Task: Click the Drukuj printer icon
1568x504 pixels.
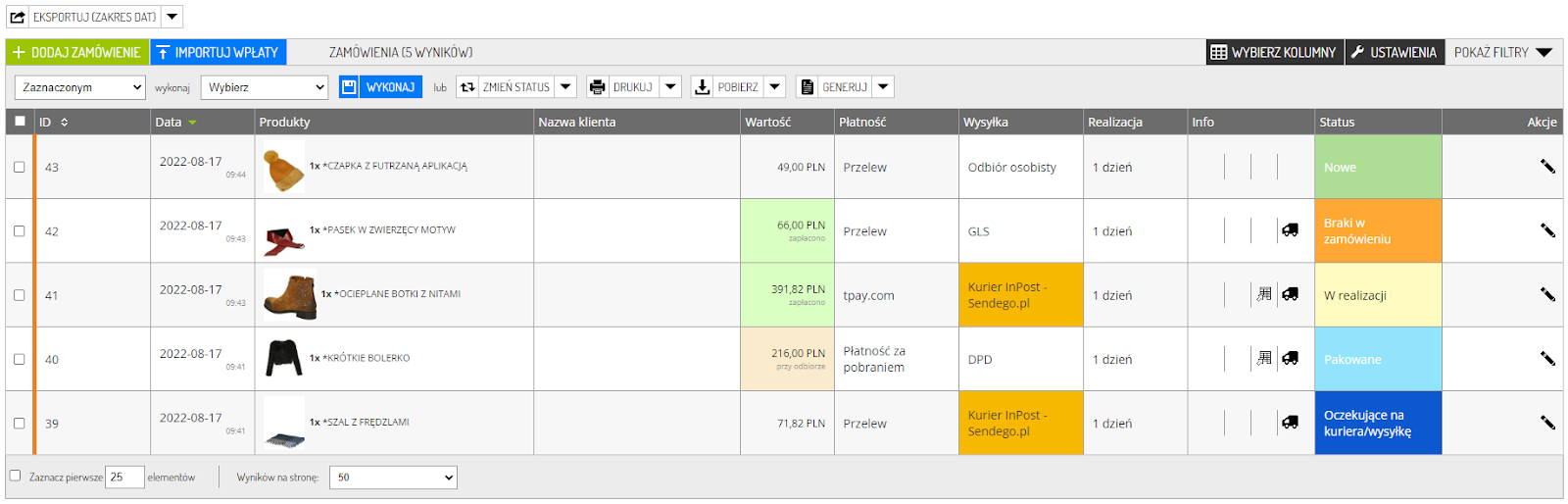Action: click(x=597, y=87)
